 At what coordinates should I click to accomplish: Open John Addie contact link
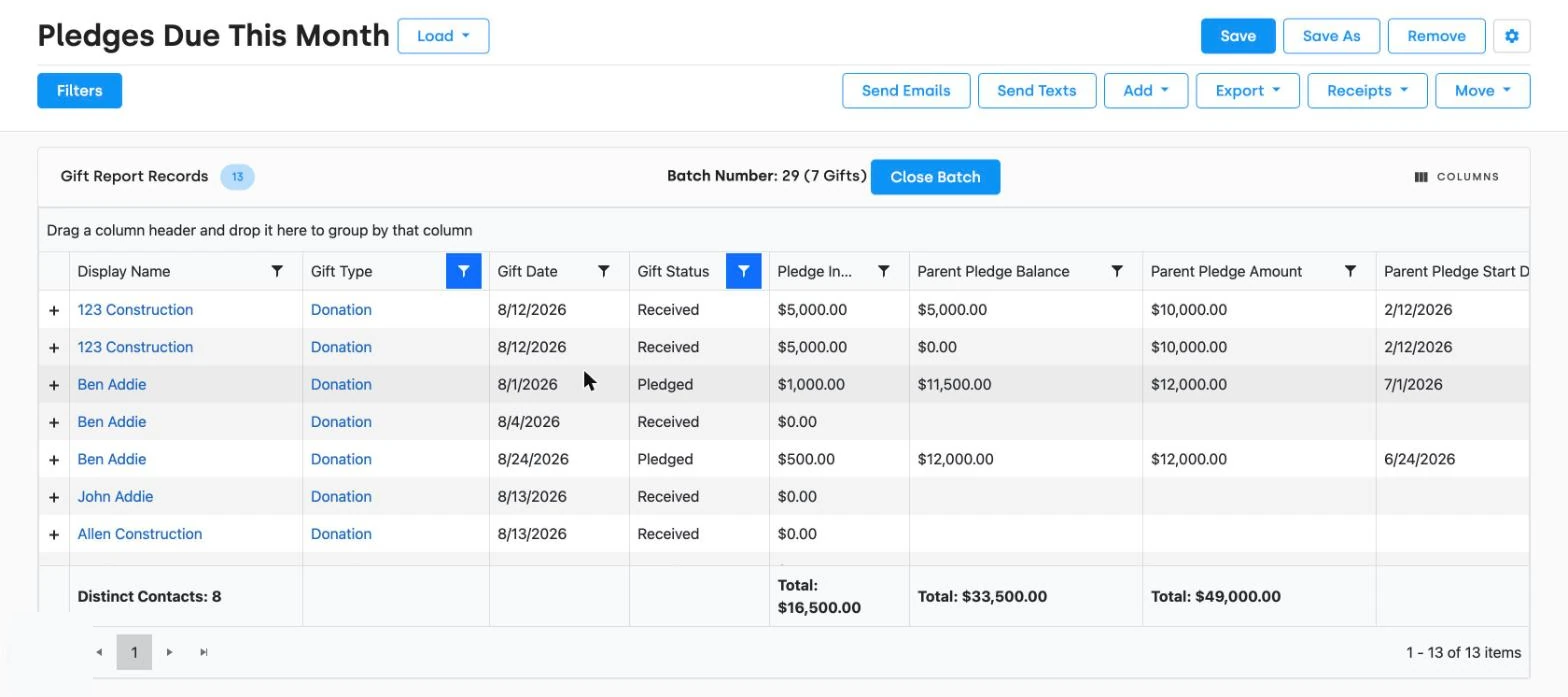[x=115, y=496]
